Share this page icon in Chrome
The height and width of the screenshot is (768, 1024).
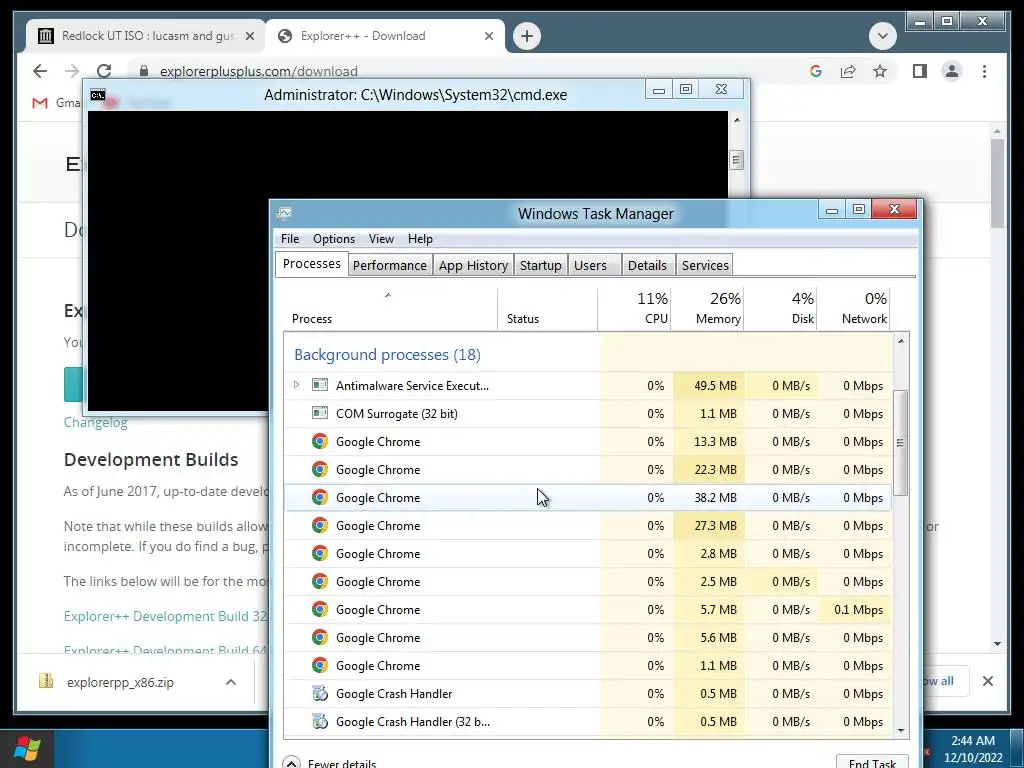848,71
